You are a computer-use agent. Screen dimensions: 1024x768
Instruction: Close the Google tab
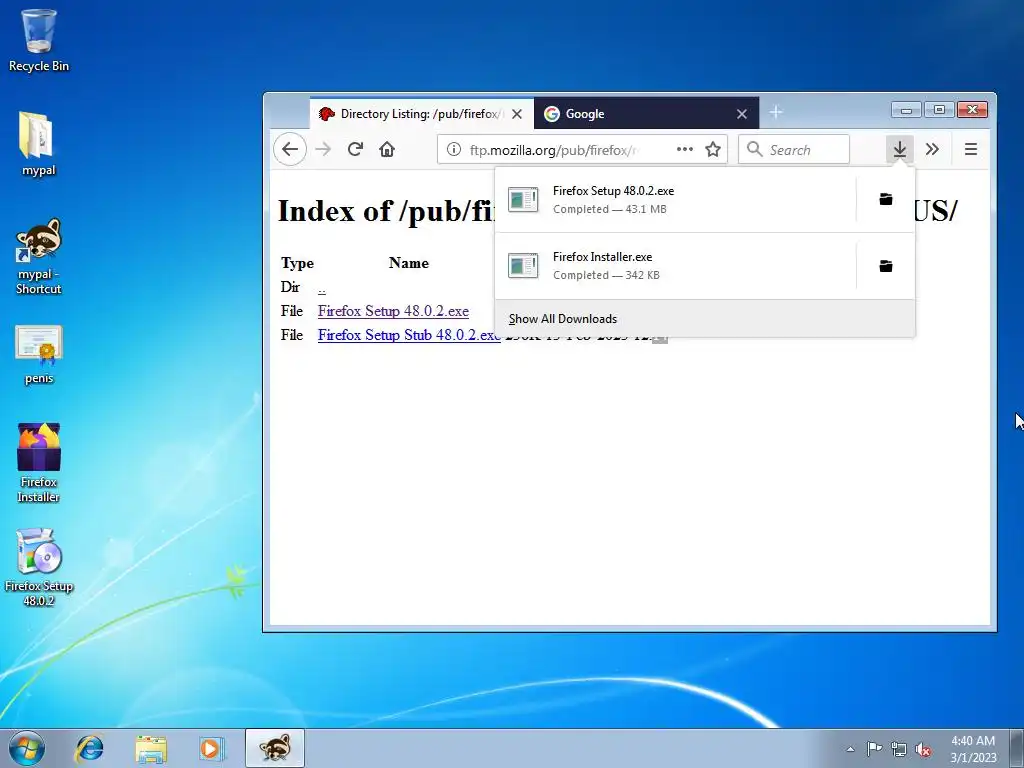pyautogui.click(x=742, y=114)
